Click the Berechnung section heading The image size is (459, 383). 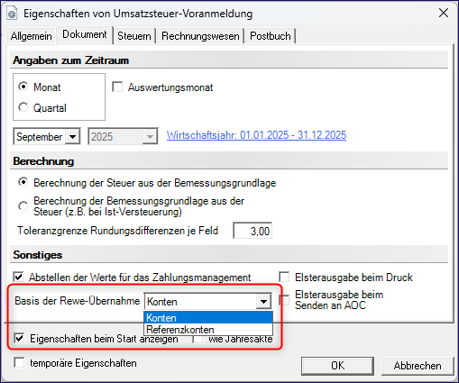[43, 161]
